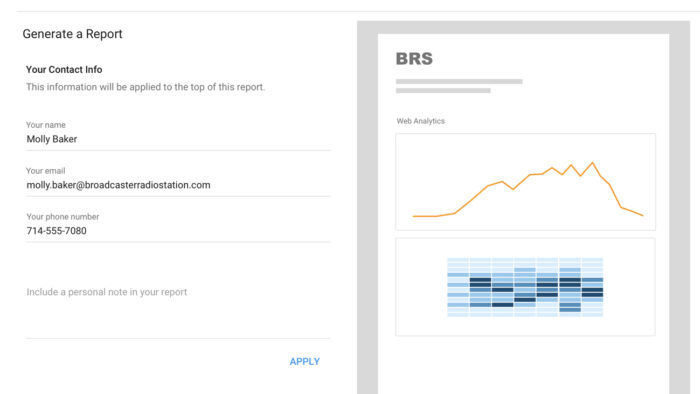
Task: Click the 'Your email' field label
Action: (46, 171)
